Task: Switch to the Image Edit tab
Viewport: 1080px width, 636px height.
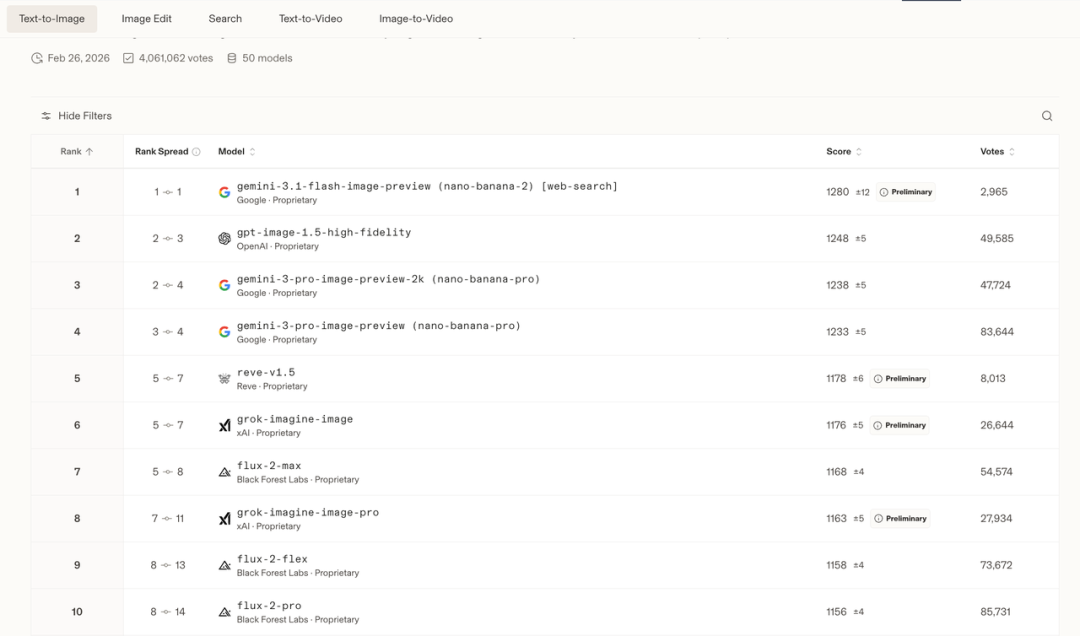Action: (x=146, y=19)
